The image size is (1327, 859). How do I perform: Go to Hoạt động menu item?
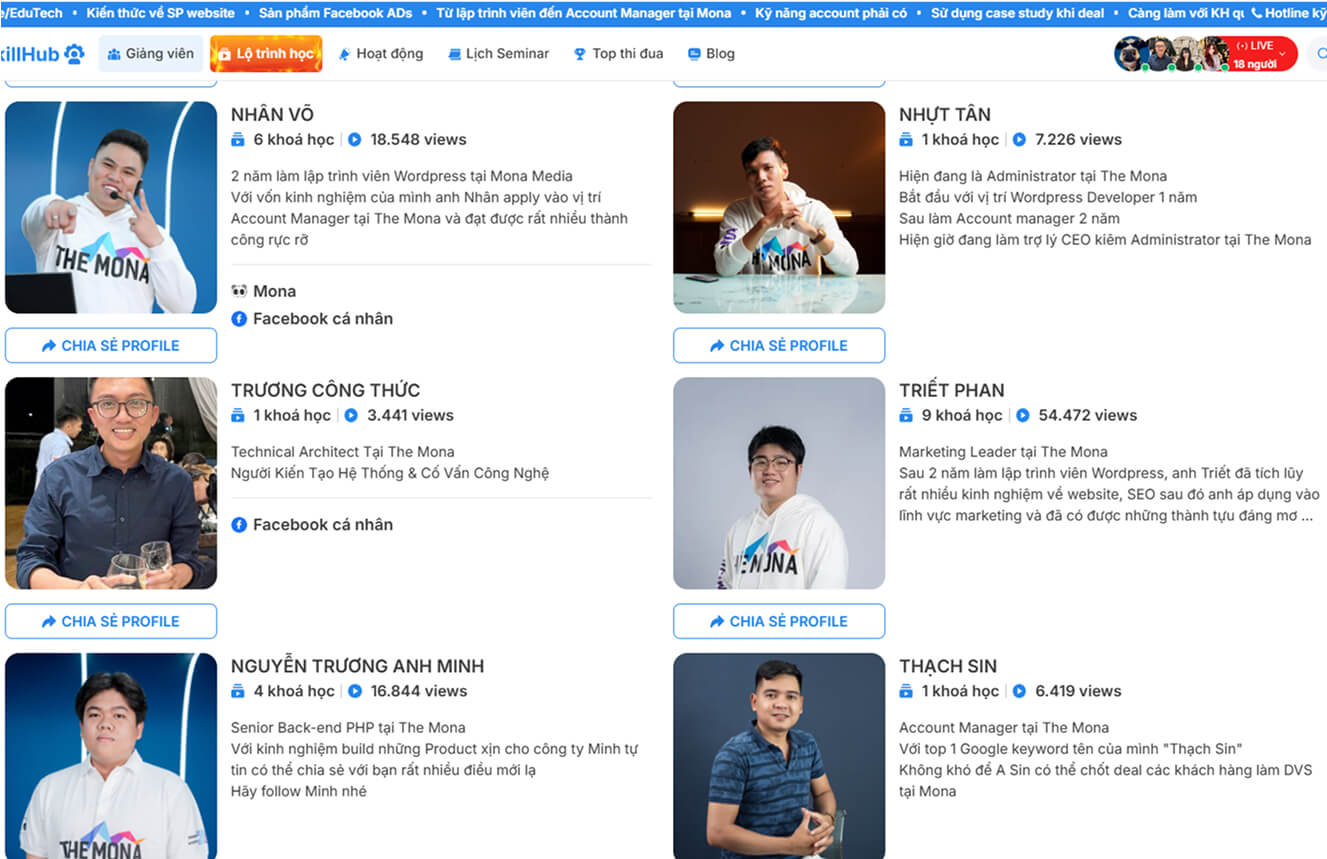(x=380, y=54)
